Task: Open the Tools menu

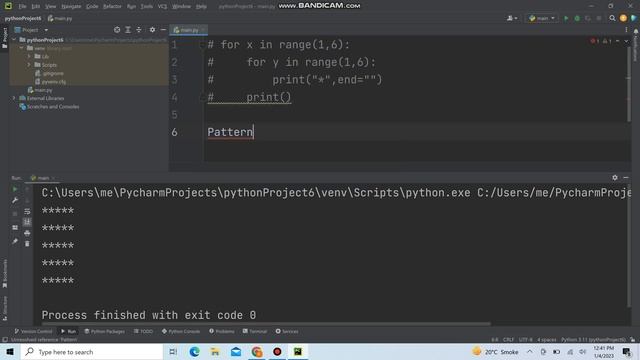Action: coord(147,7)
